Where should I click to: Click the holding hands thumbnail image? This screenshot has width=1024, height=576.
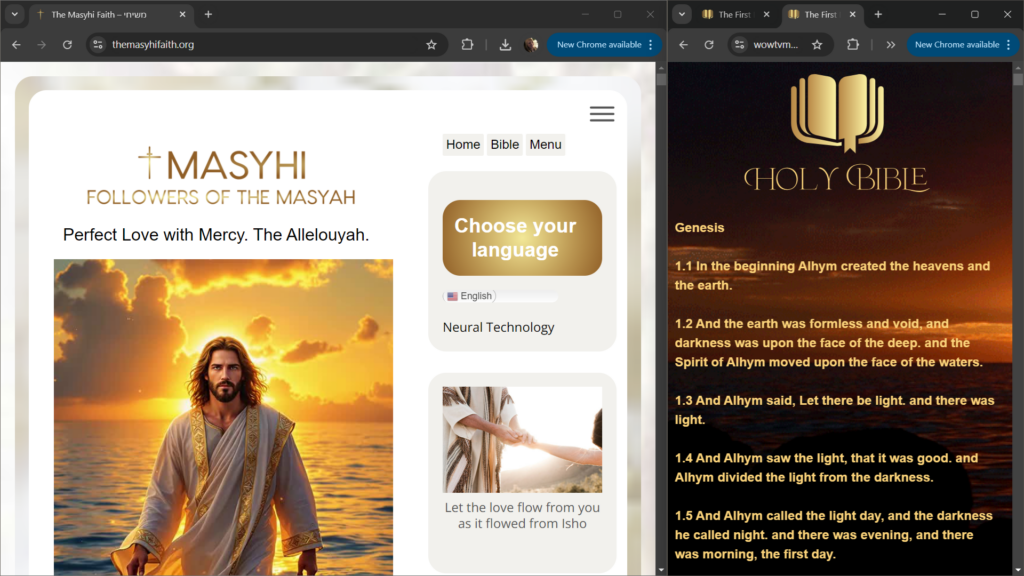coord(522,440)
